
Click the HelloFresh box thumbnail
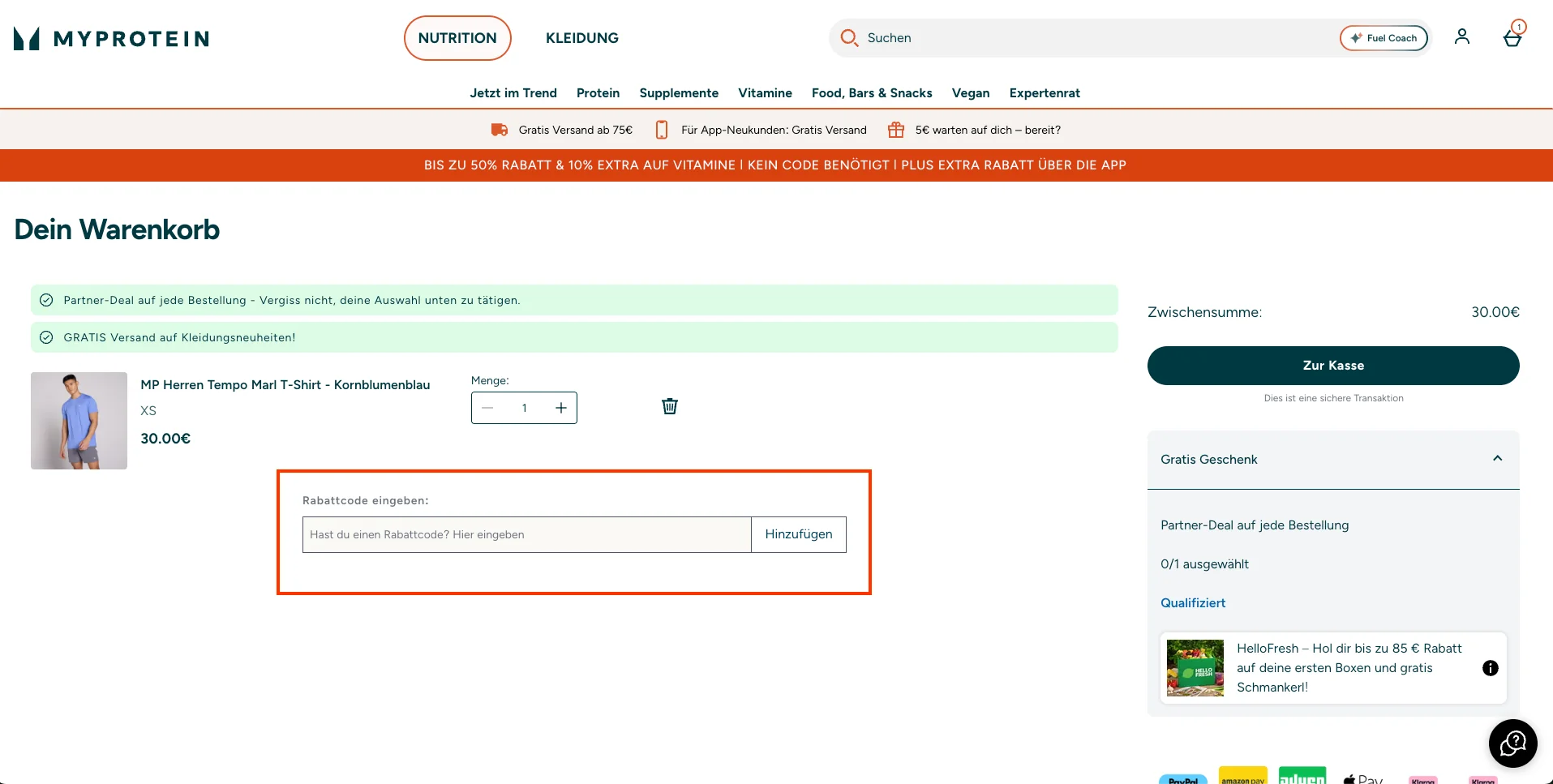point(1195,668)
